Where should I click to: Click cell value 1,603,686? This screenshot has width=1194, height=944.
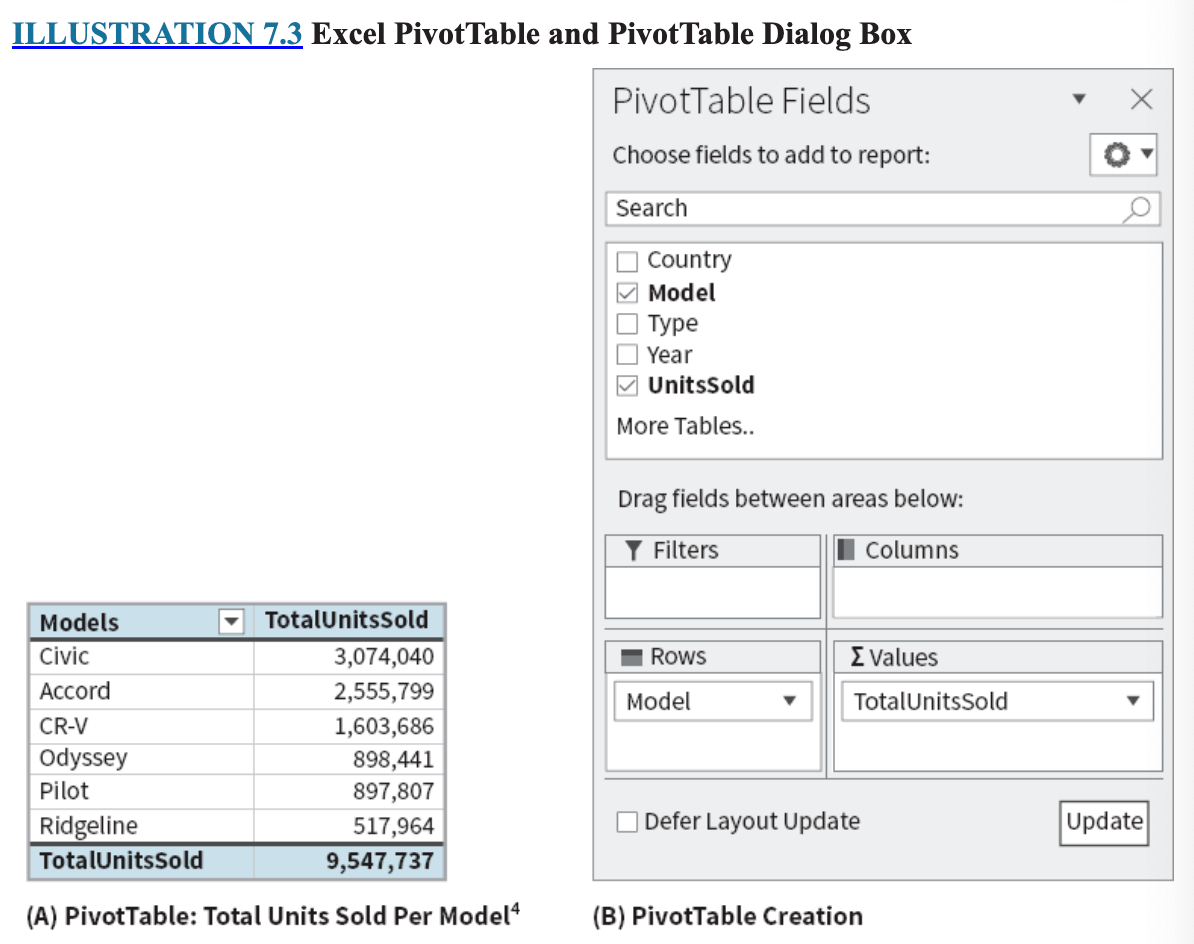(384, 726)
